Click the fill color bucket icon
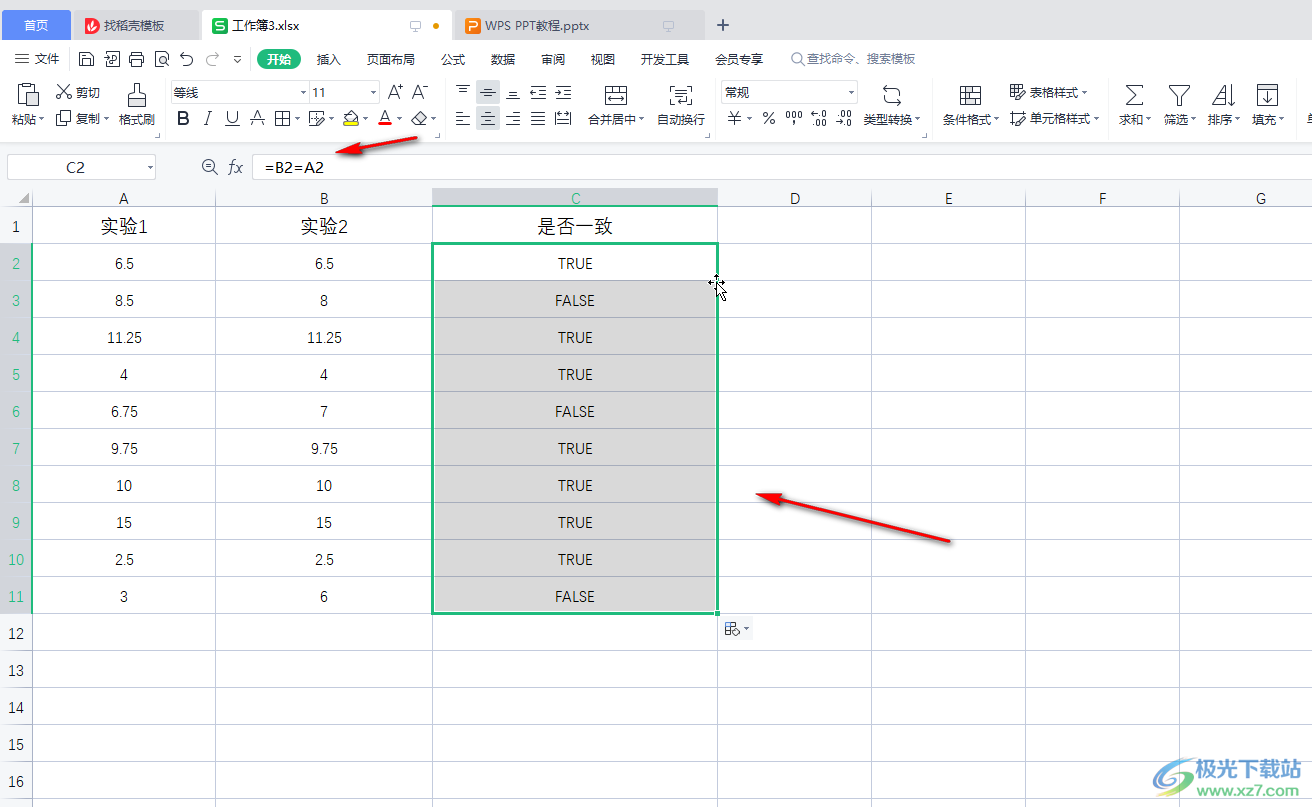The width and height of the screenshot is (1312, 807). (350, 119)
